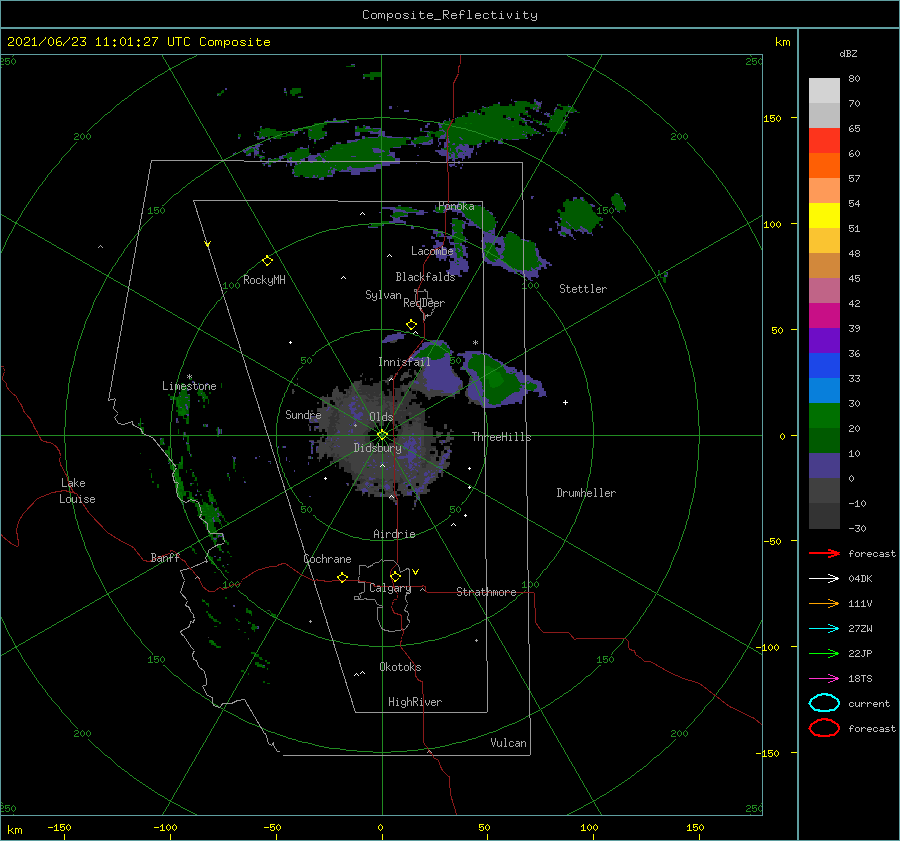Click the Composite_Reflectivity title
The image size is (900, 841).
[x=450, y=15]
